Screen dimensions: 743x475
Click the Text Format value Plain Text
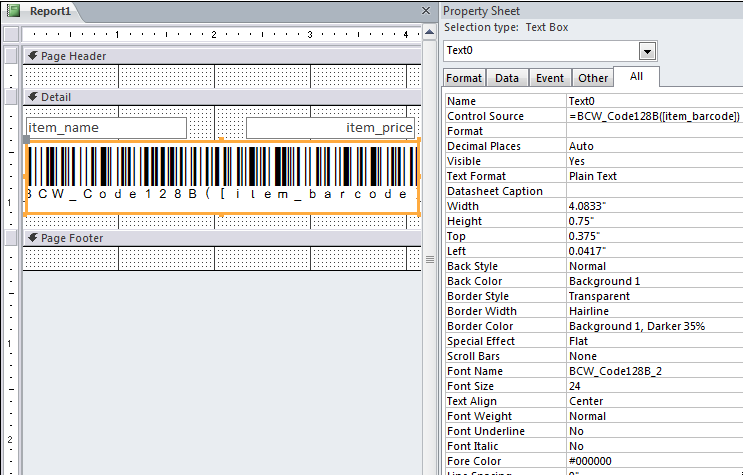point(655,176)
